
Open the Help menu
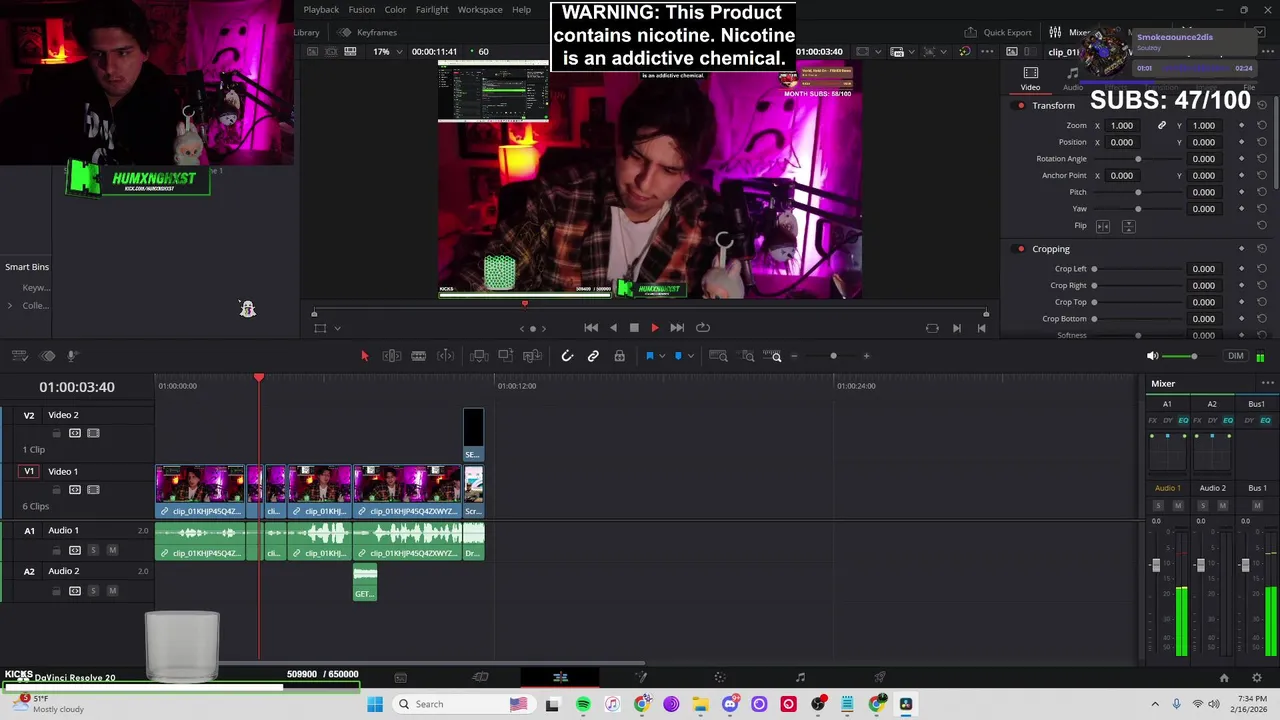tap(522, 10)
